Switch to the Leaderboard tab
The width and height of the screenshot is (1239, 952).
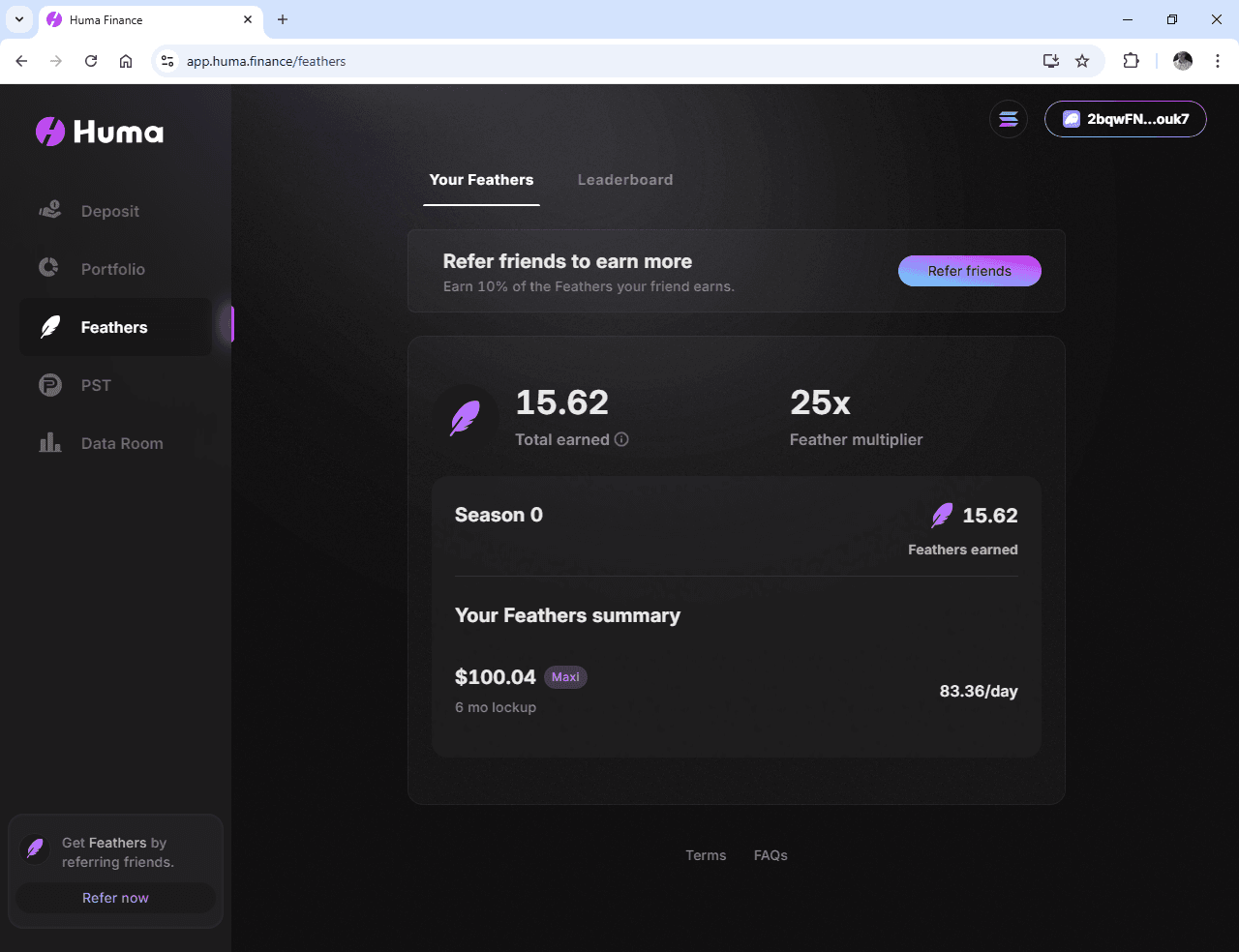625,180
